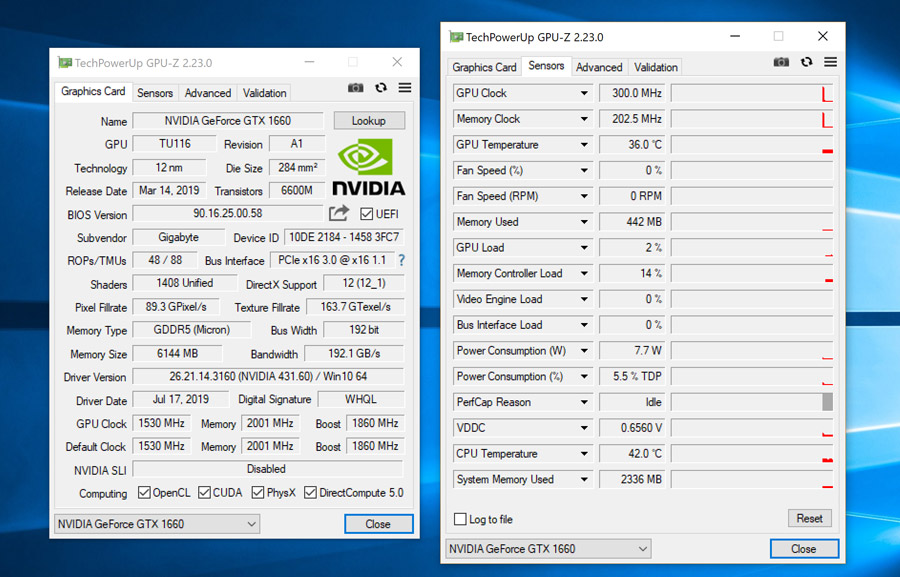
Task: Open the Power Consumption (%) dropdown
Action: [x=584, y=377]
